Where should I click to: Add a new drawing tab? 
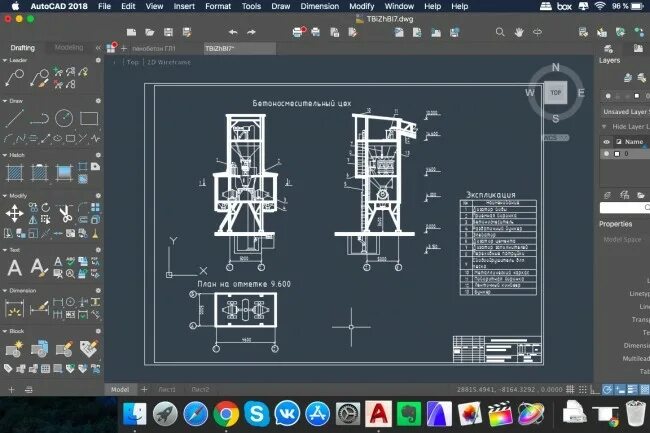pyautogui.click(x=124, y=48)
